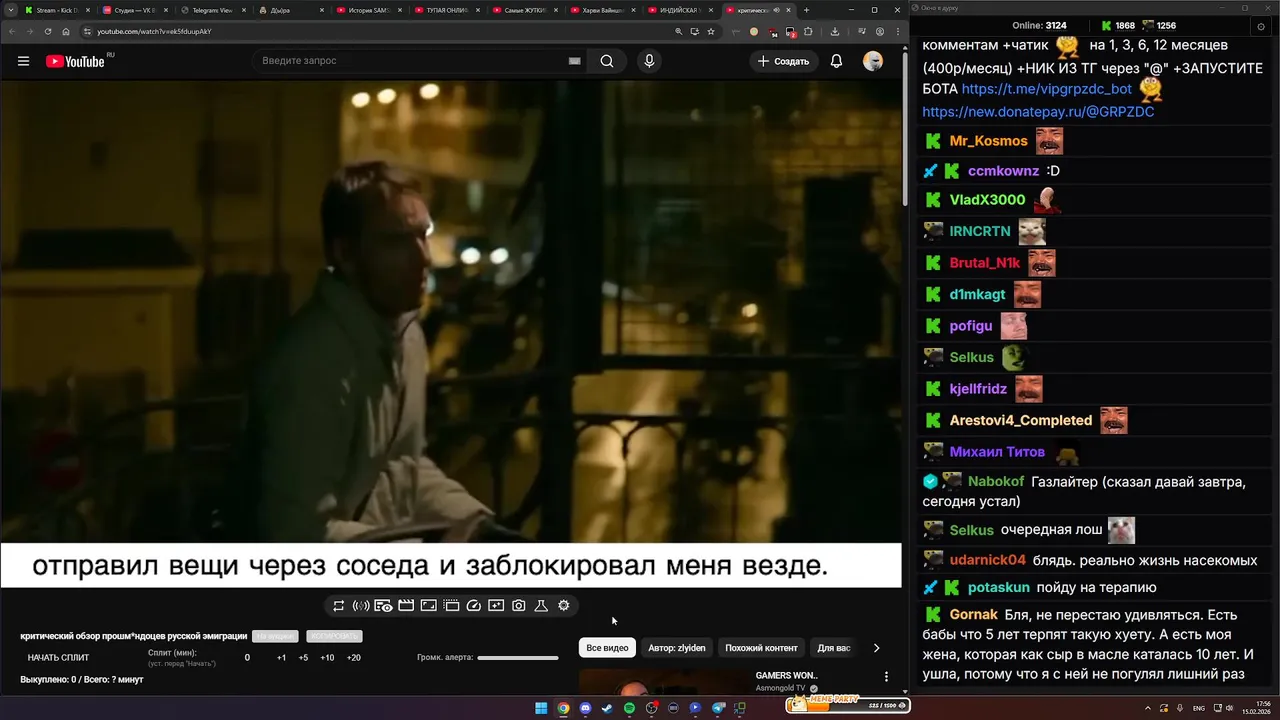Viewport: 1280px width, 720px height.
Task: Go to the YouTube home logo
Action: coord(75,61)
